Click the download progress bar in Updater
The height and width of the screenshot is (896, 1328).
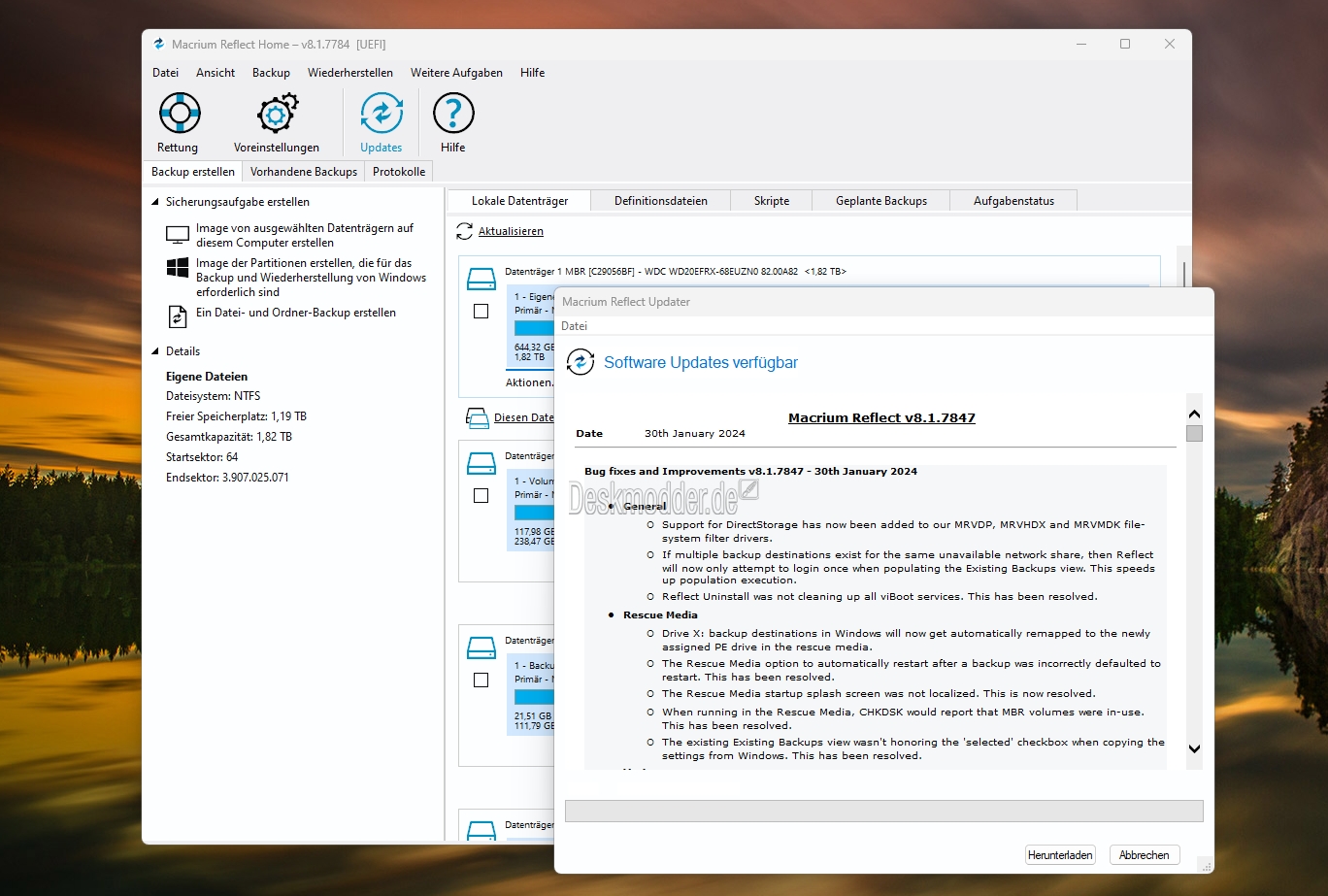point(883,812)
